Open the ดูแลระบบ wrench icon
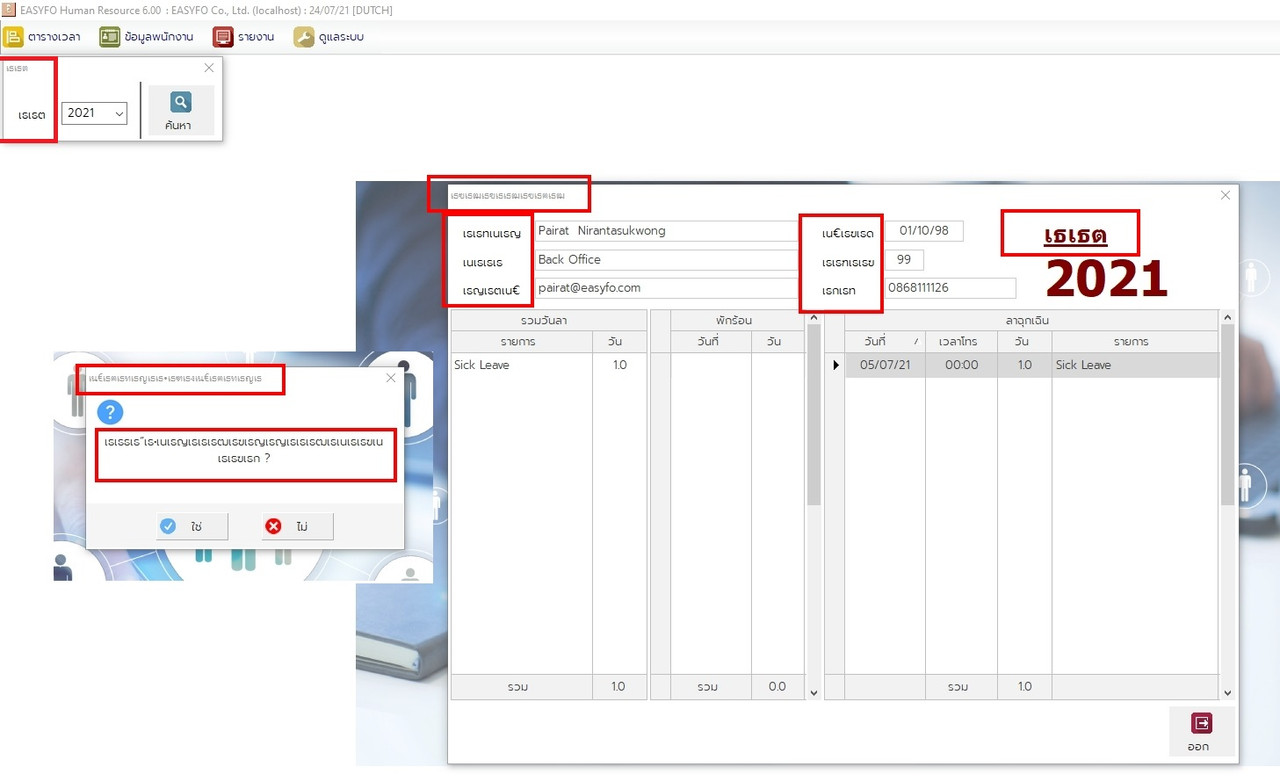Viewport: 1280px width, 782px height. 304,37
